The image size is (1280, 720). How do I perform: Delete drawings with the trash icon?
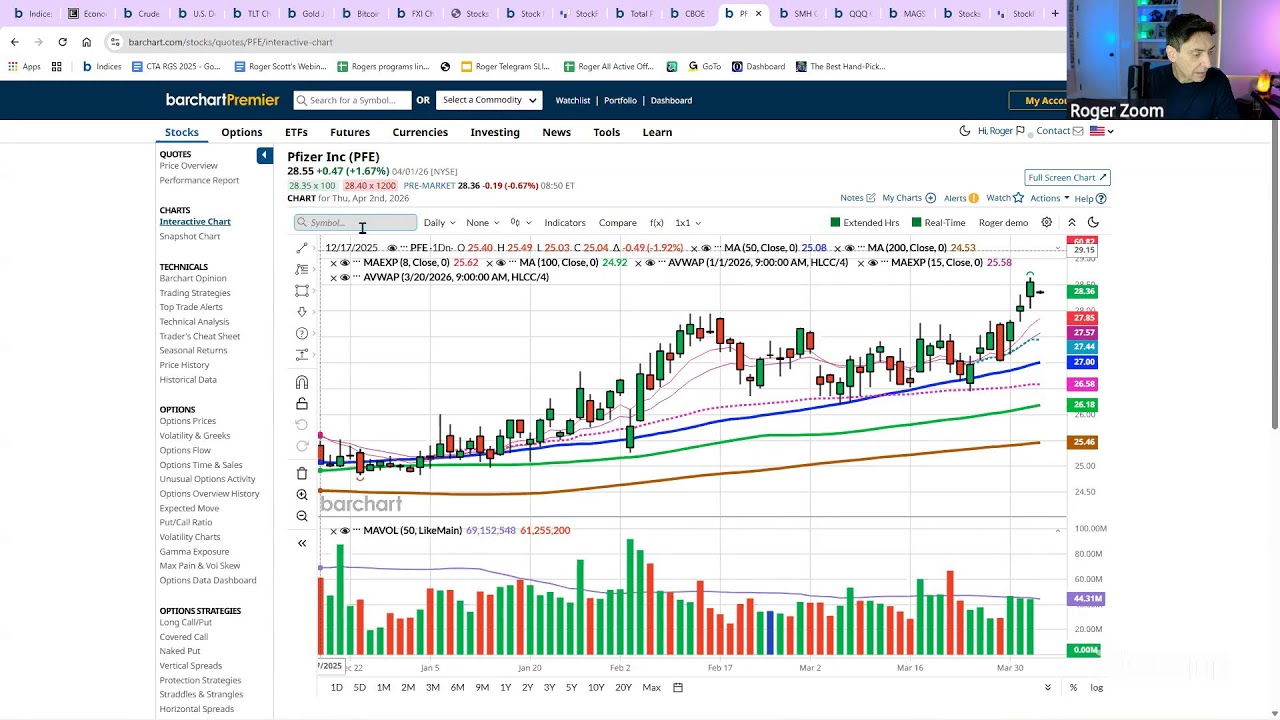coord(302,473)
